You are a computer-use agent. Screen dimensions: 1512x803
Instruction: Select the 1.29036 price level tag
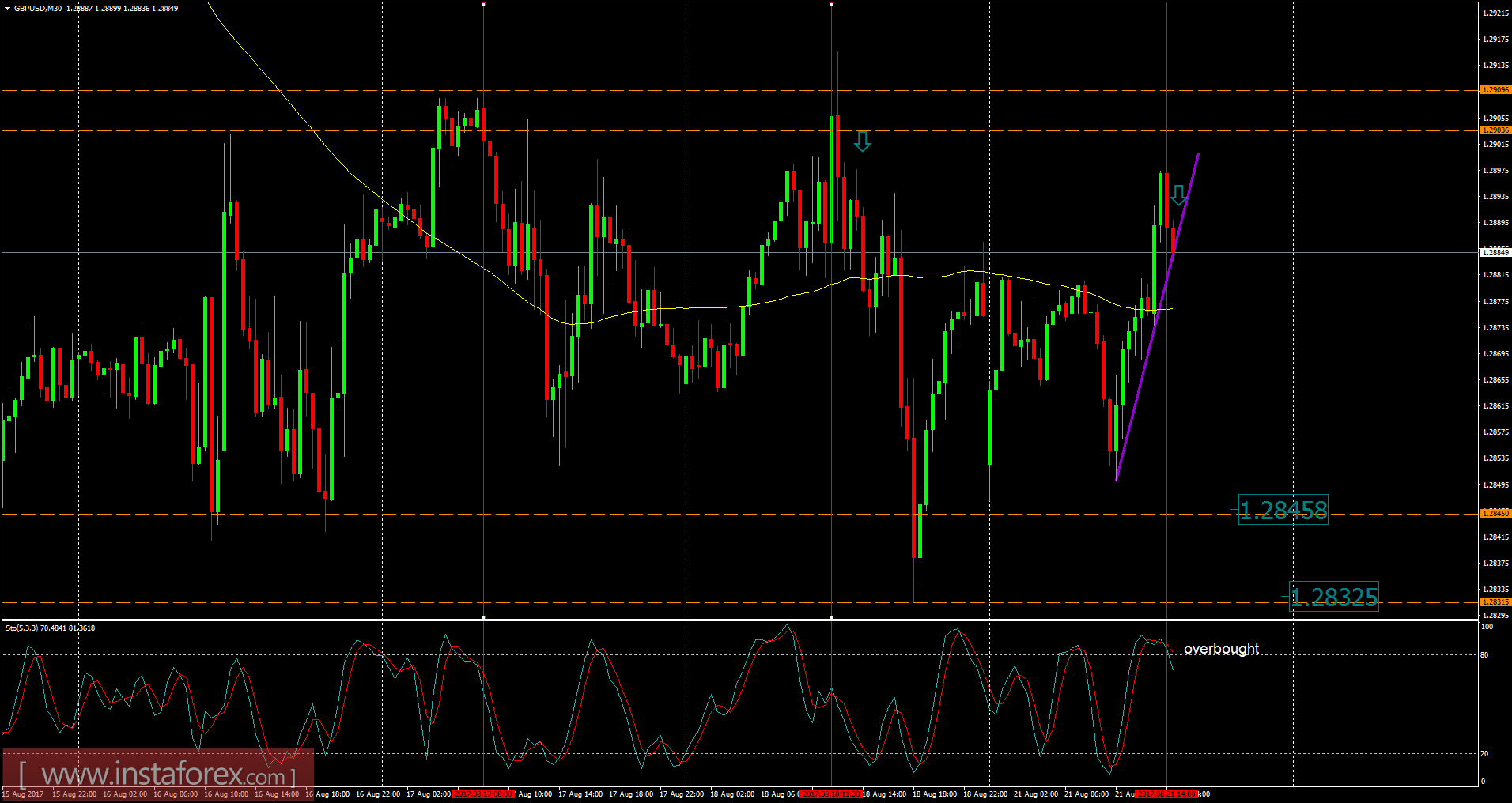(x=1496, y=129)
